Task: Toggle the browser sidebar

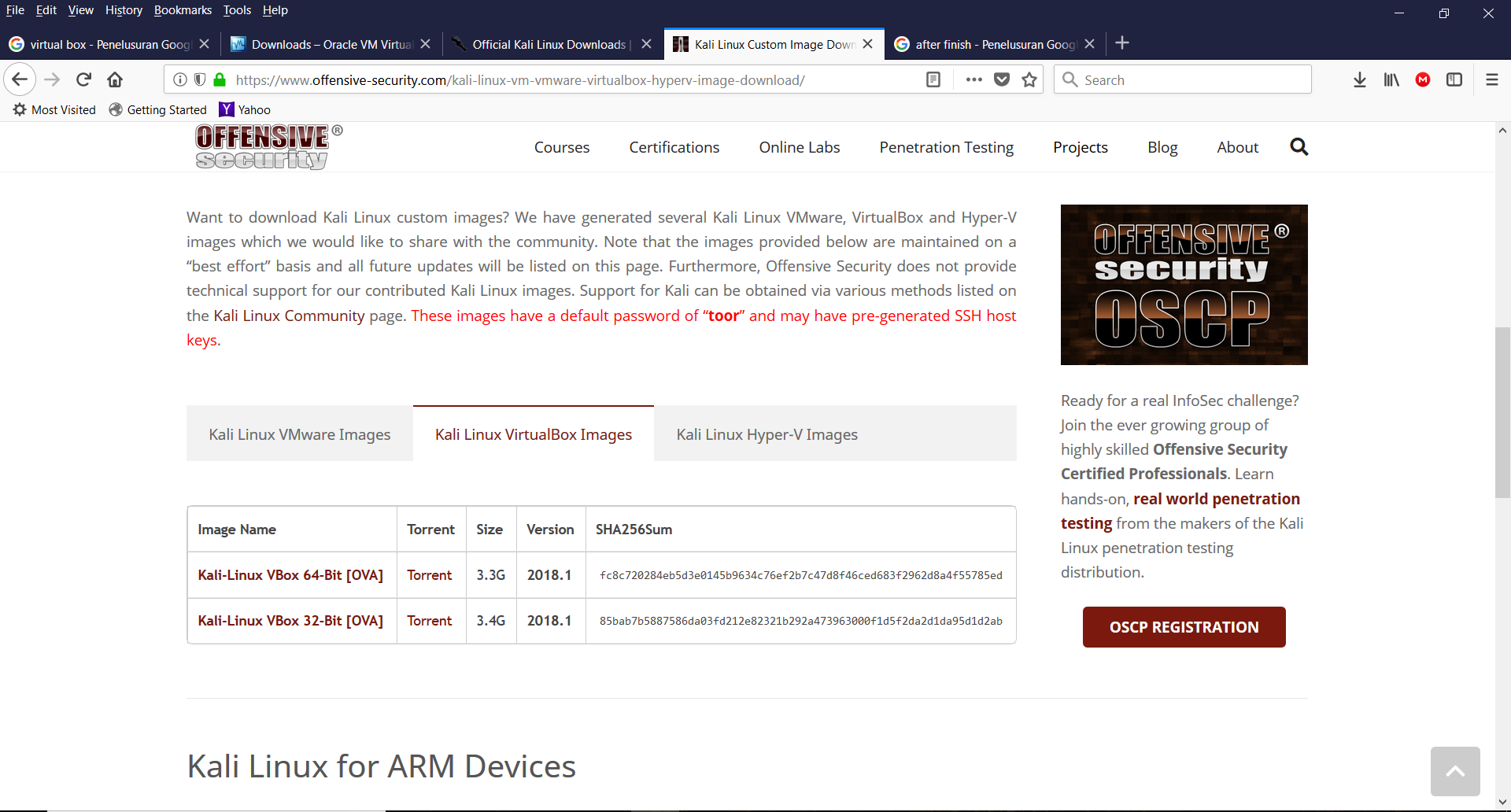Action: click(1454, 79)
